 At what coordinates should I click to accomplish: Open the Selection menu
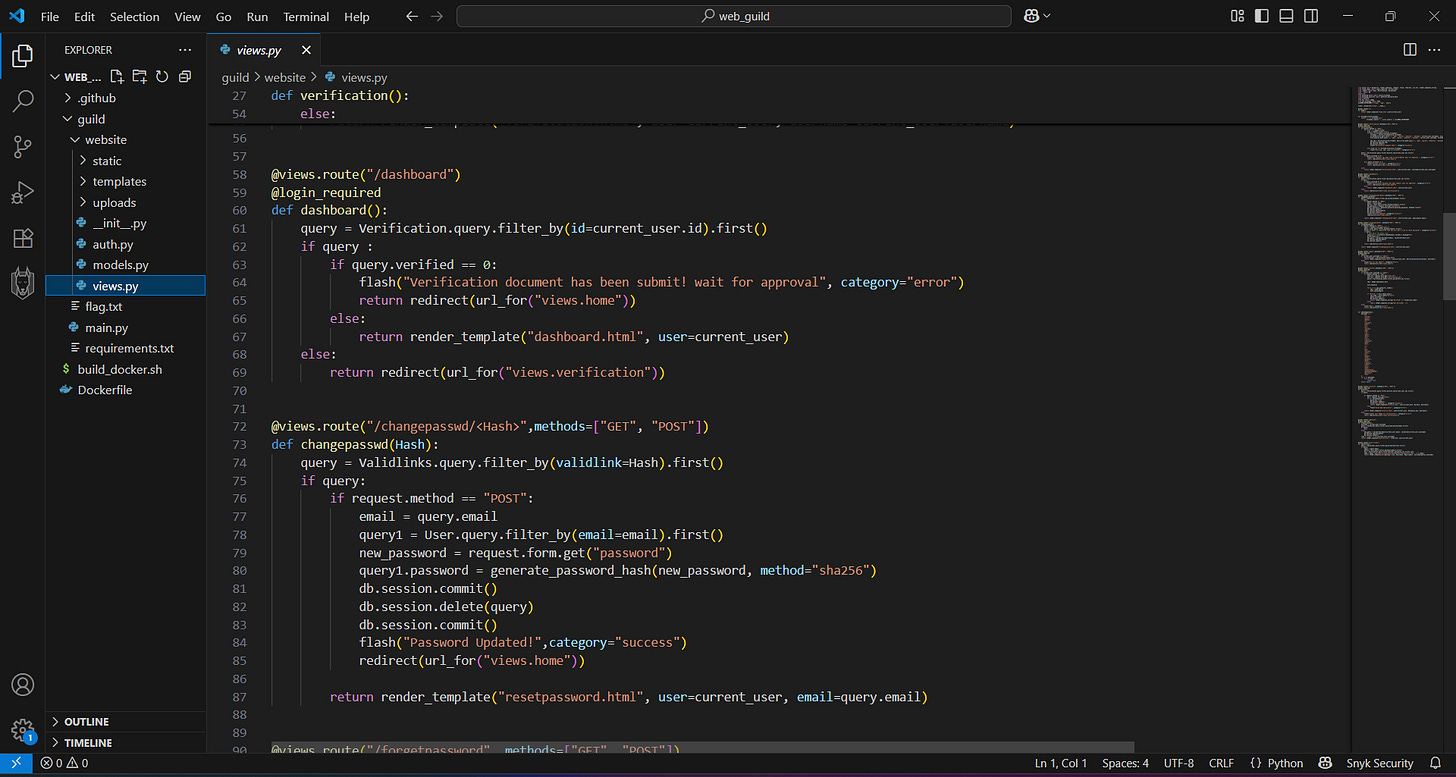click(x=134, y=17)
